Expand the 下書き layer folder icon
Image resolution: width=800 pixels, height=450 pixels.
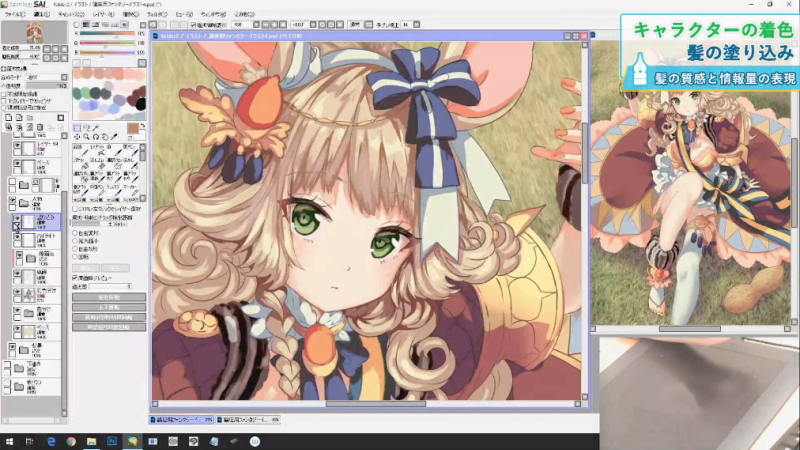[x=19, y=368]
